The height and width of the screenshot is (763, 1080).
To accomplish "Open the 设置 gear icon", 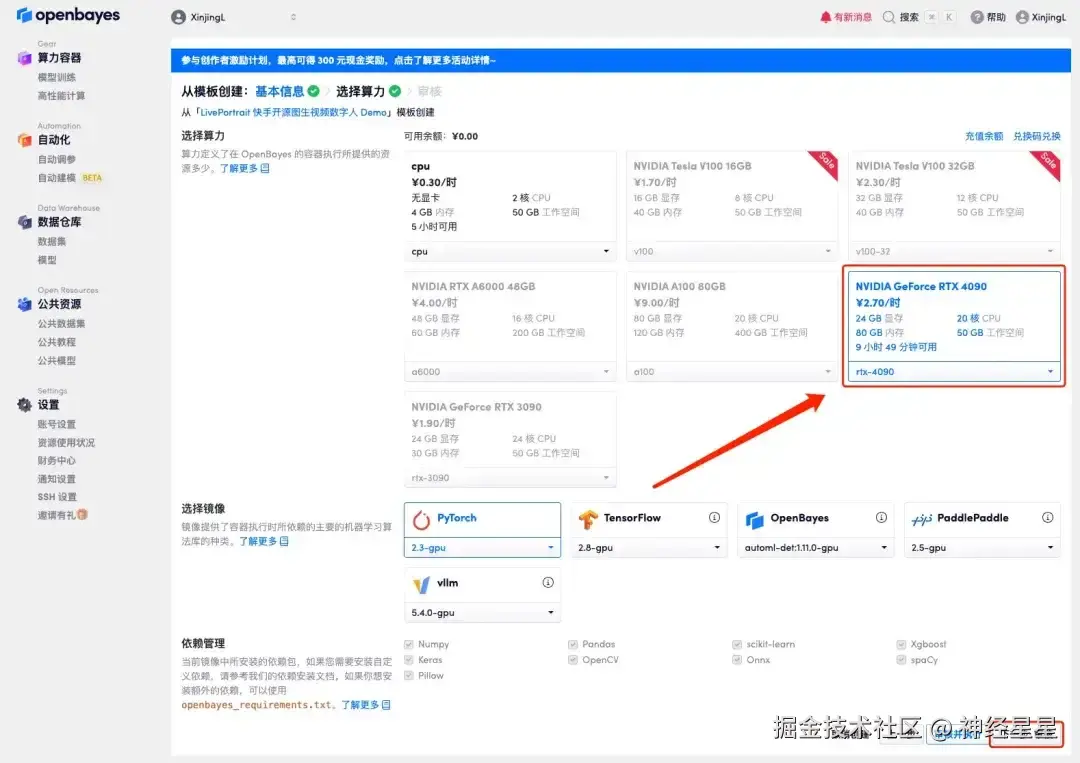I will click(x=25, y=405).
